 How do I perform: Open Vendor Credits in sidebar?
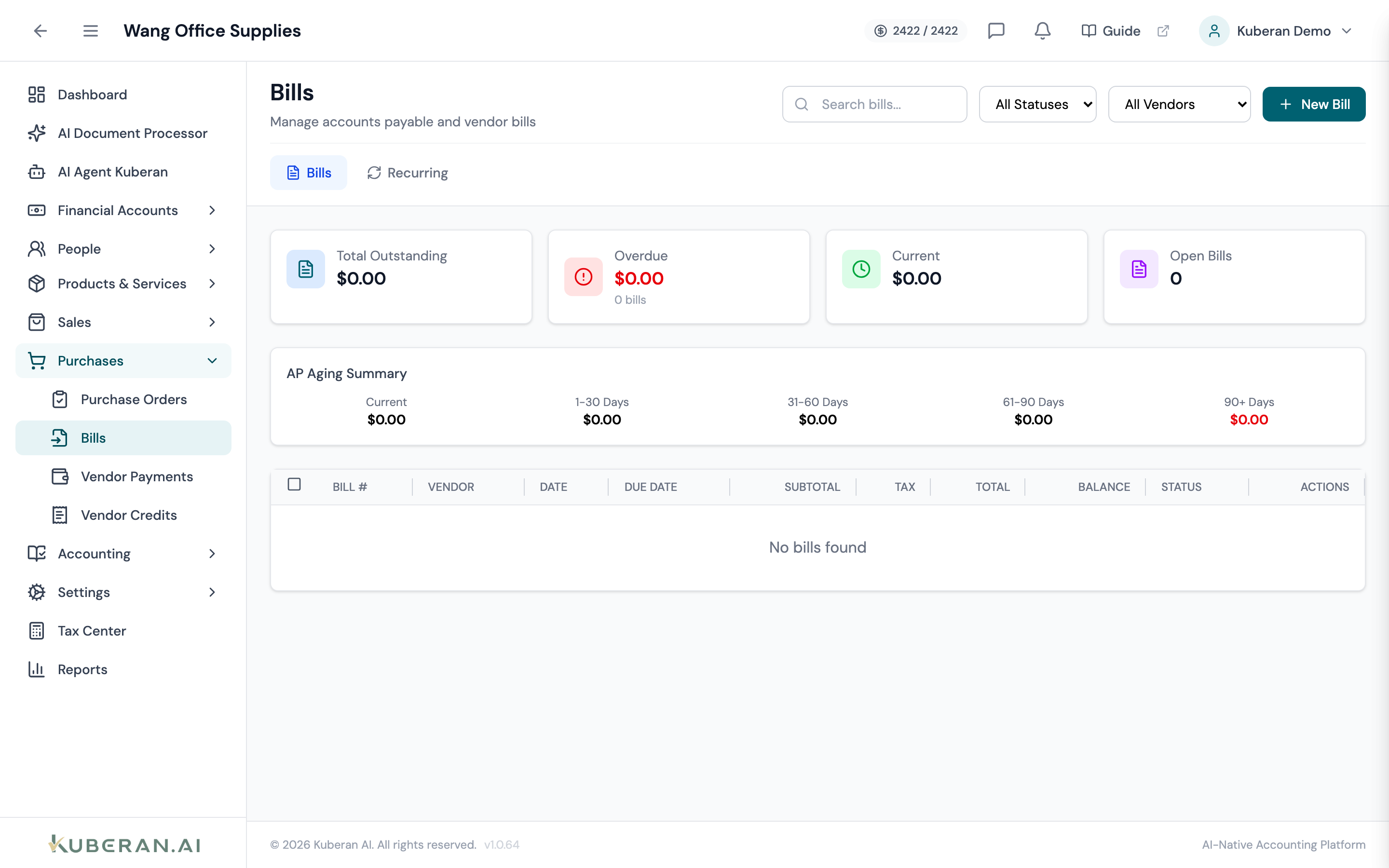pyautogui.click(x=123, y=515)
